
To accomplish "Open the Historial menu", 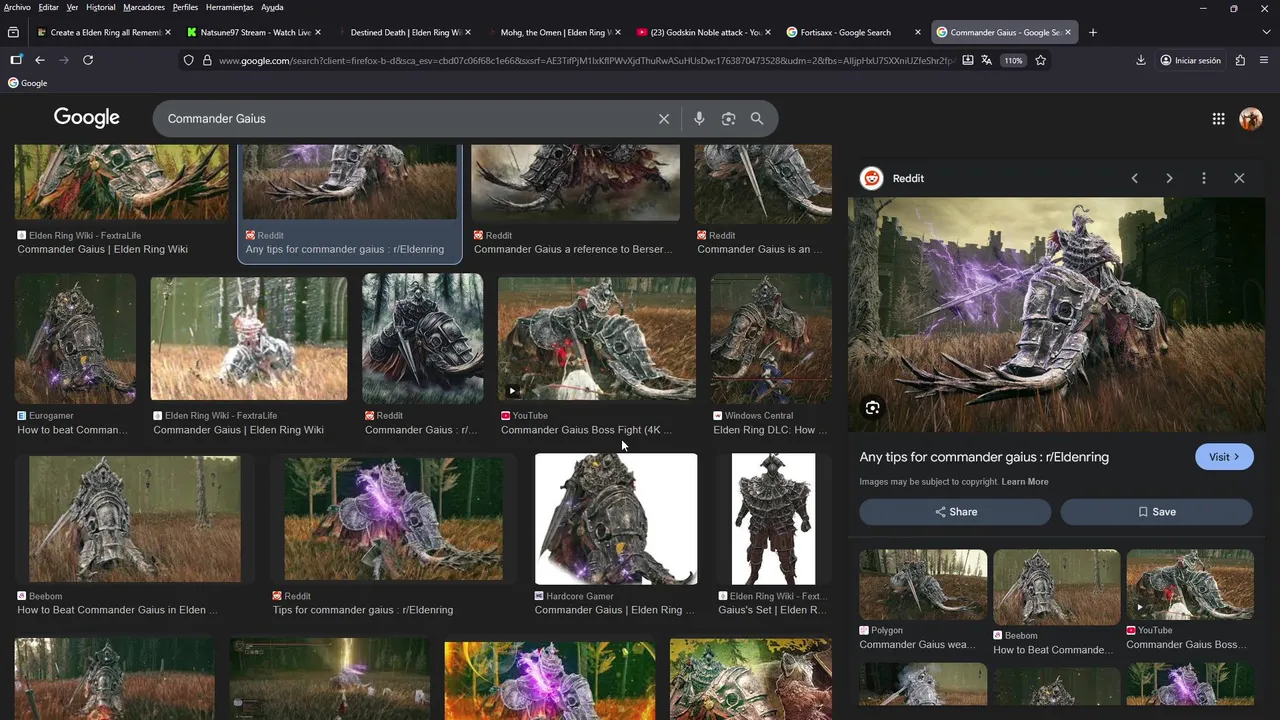I will pos(100,7).
